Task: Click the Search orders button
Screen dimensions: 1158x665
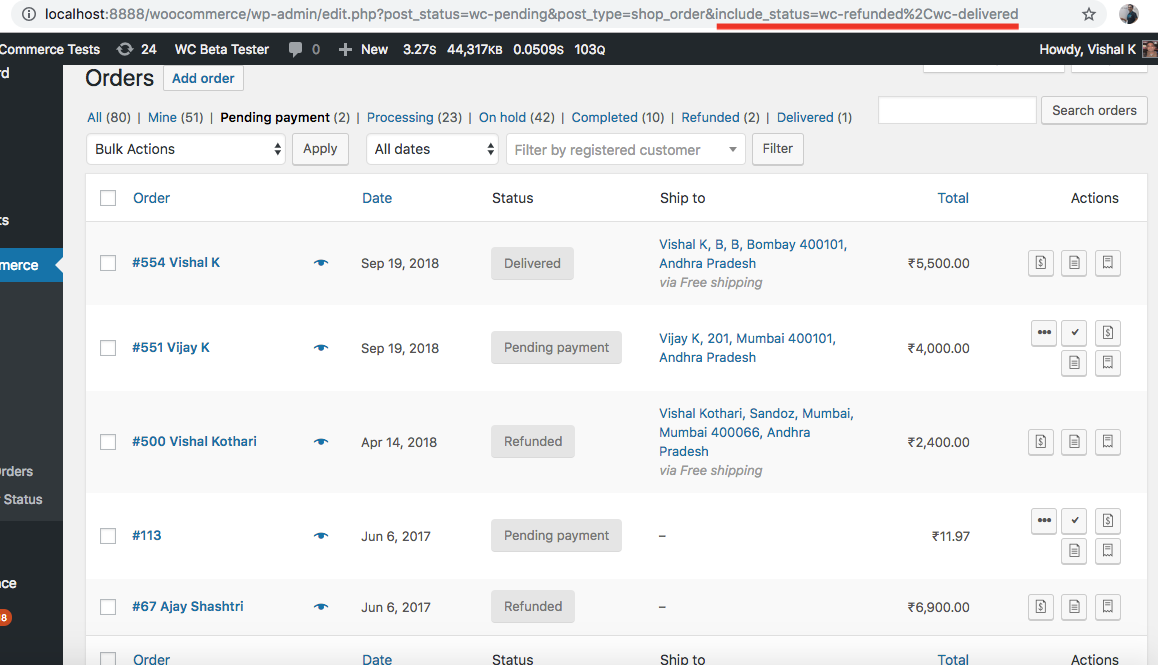Action: point(1094,110)
